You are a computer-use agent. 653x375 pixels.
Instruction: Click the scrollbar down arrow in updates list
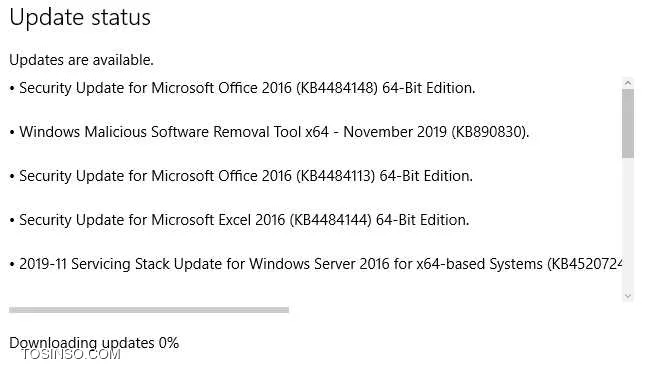tap(628, 296)
